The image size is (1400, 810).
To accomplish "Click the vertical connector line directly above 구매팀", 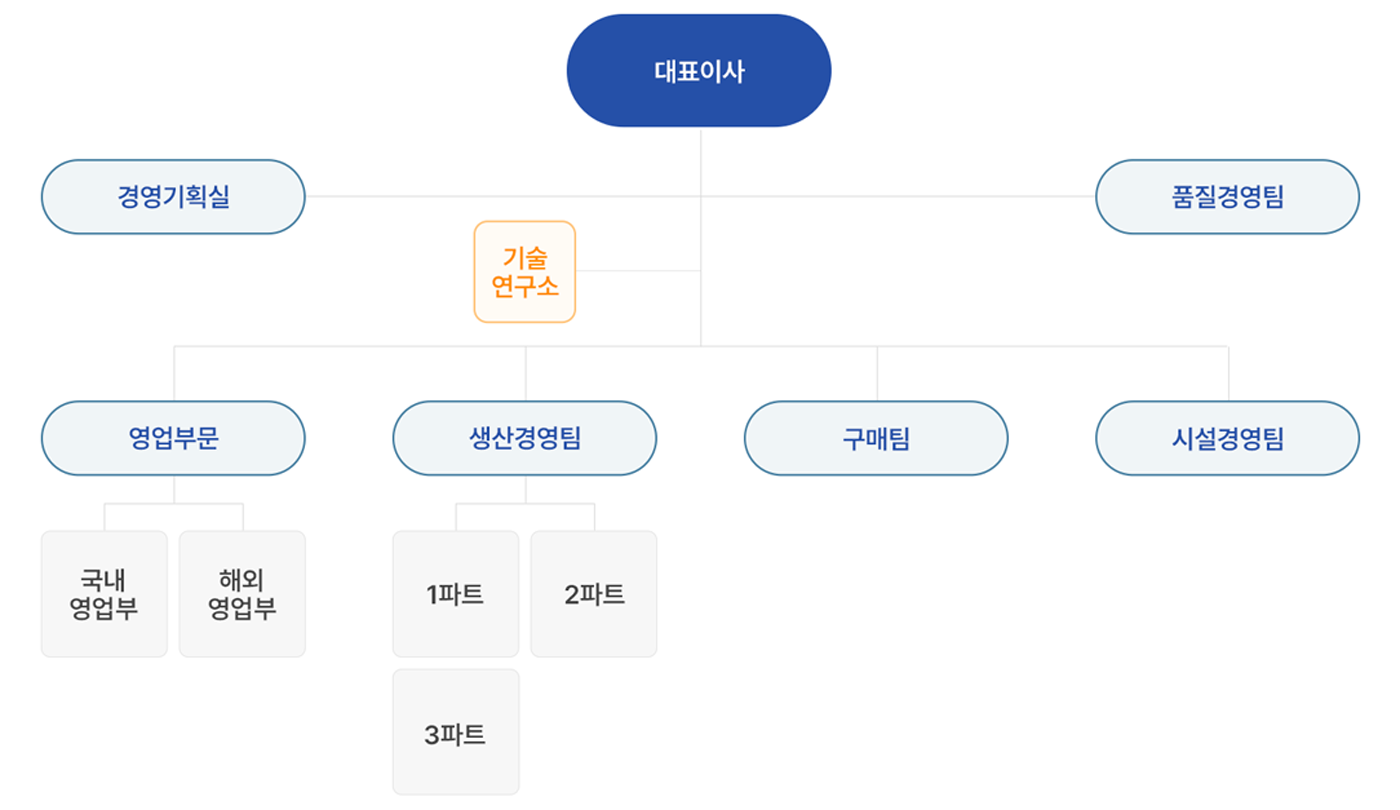I will [877, 374].
